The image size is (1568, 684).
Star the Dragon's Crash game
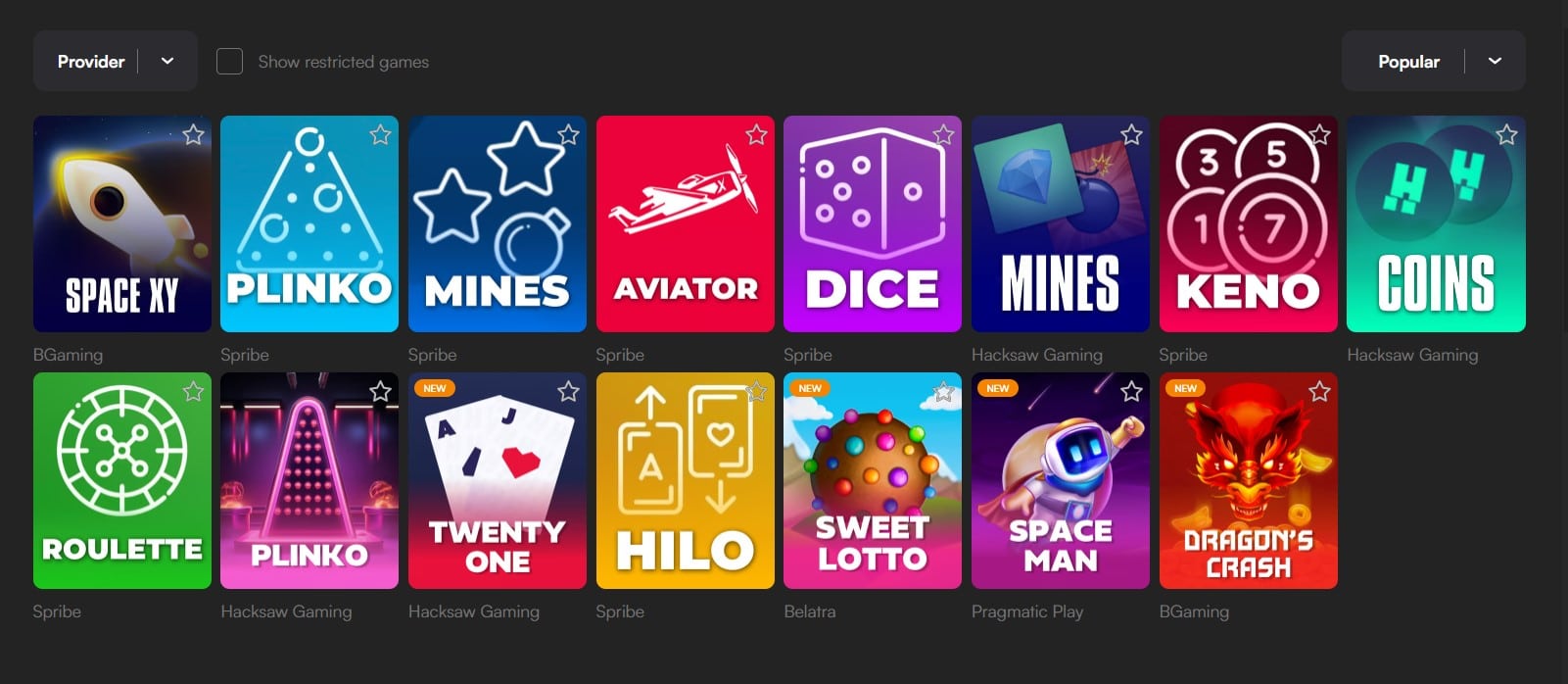pyautogui.click(x=1319, y=391)
